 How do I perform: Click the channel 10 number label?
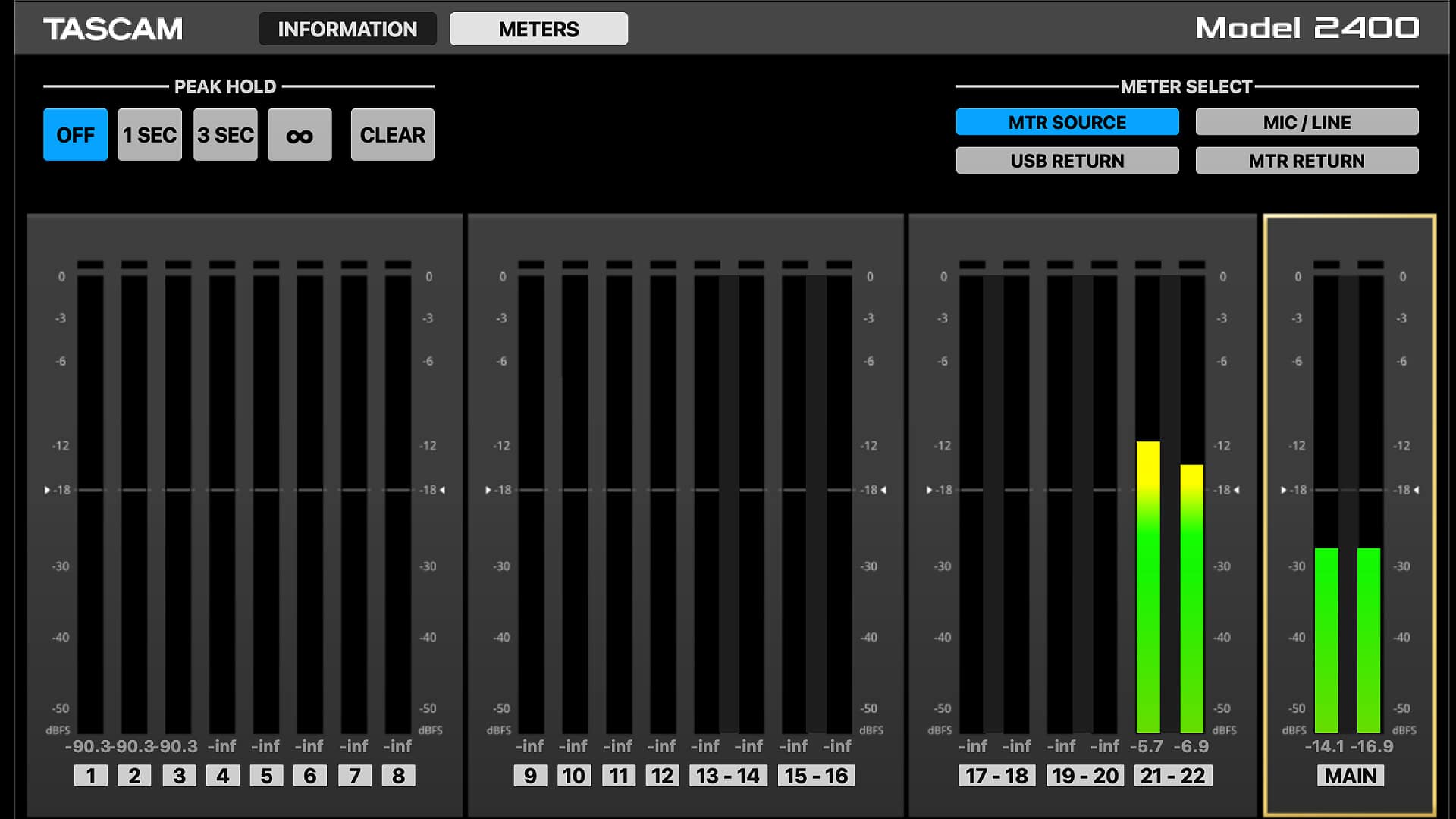[x=574, y=776]
